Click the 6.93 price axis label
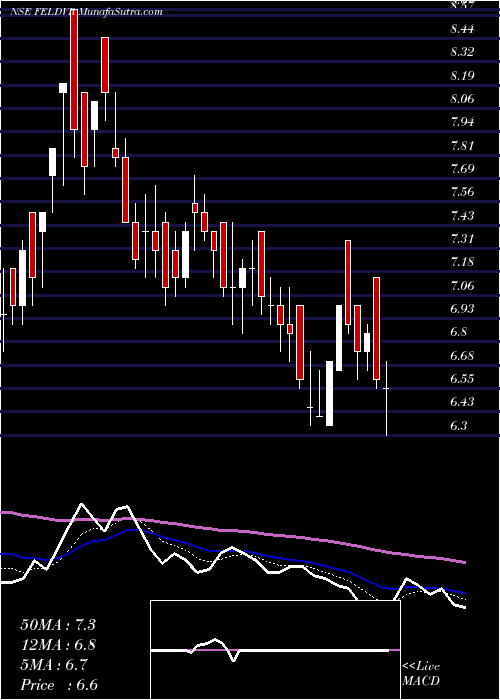The image size is (500, 700). click(462, 308)
